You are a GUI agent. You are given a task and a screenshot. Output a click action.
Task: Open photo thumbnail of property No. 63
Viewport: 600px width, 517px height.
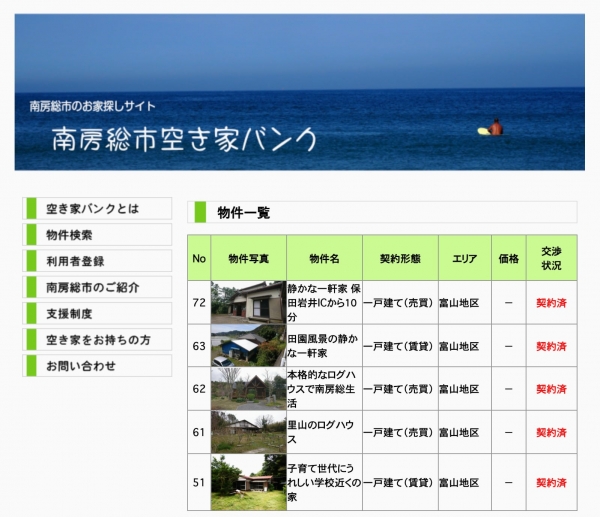(x=249, y=346)
